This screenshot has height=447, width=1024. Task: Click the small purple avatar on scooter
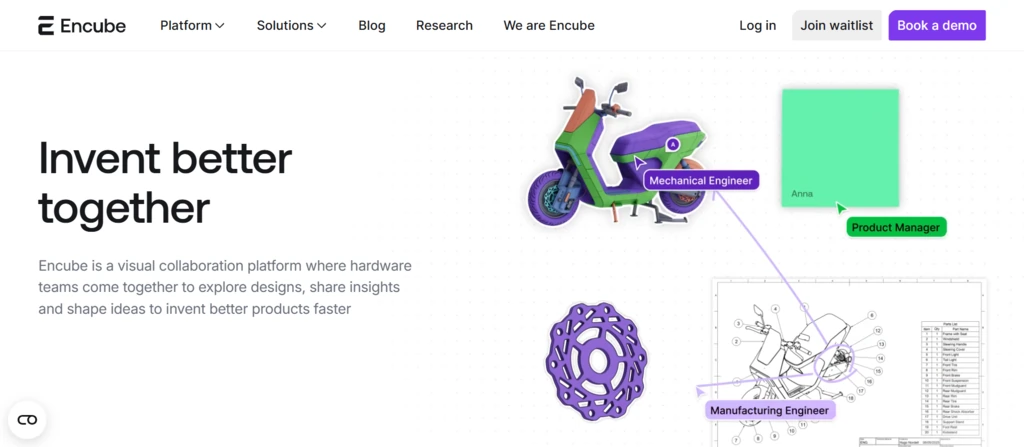tap(673, 144)
